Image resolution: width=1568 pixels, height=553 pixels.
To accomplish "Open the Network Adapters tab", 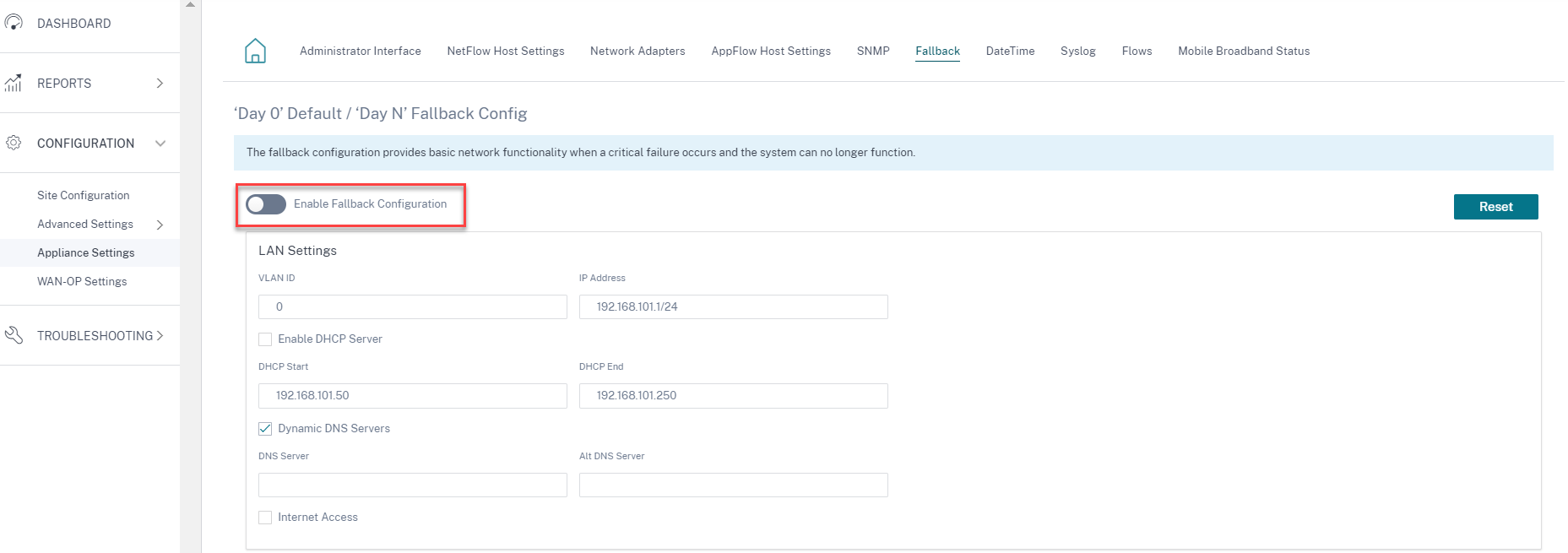I will pos(638,51).
